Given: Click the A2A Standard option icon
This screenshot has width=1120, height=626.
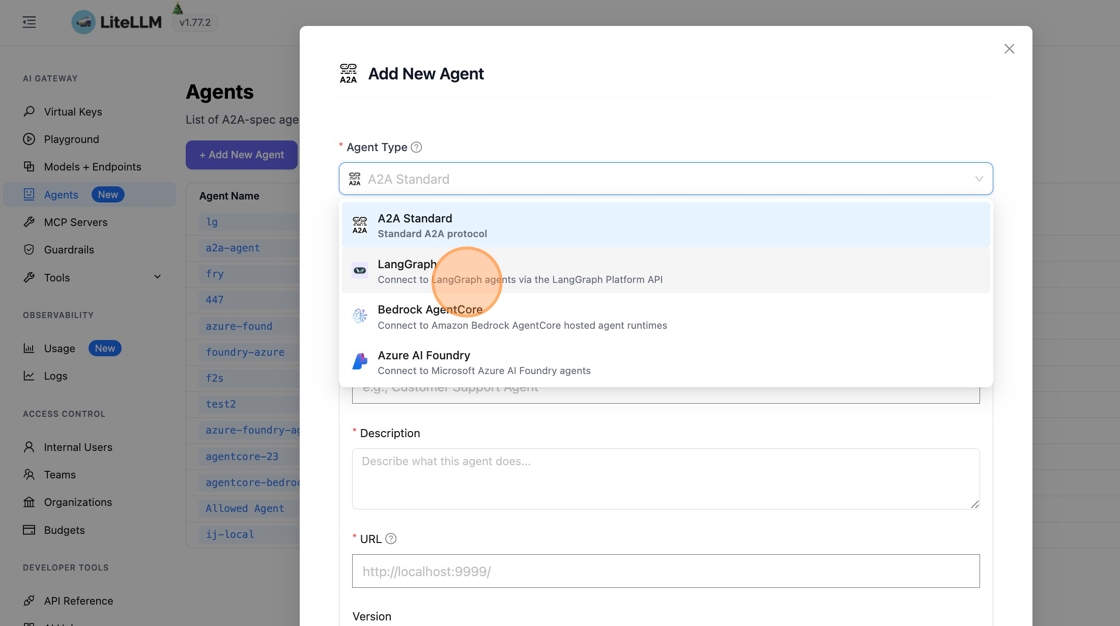Looking at the screenshot, I should pyautogui.click(x=360, y=225).
